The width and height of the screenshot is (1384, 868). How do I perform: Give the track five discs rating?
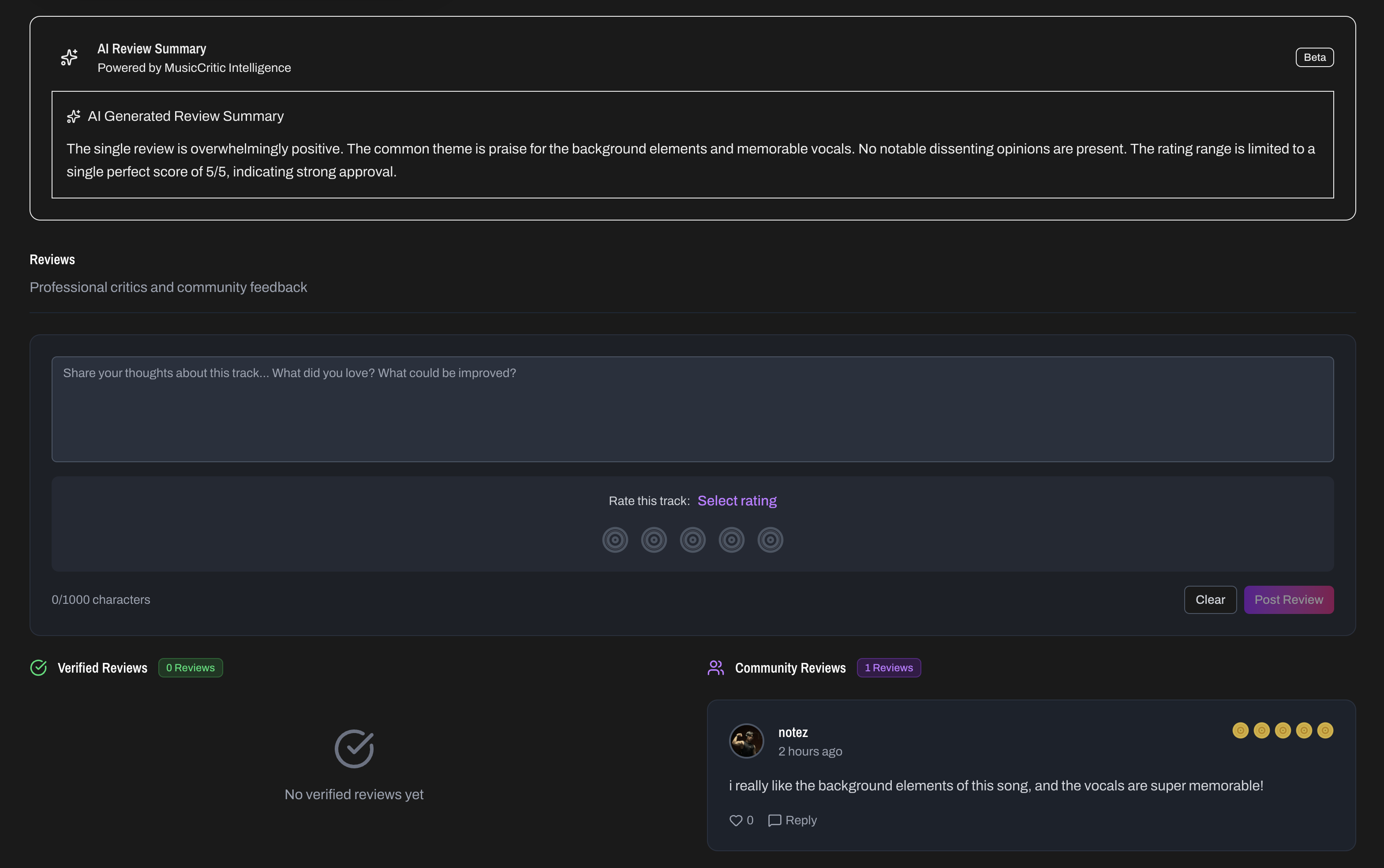point(770,539)
